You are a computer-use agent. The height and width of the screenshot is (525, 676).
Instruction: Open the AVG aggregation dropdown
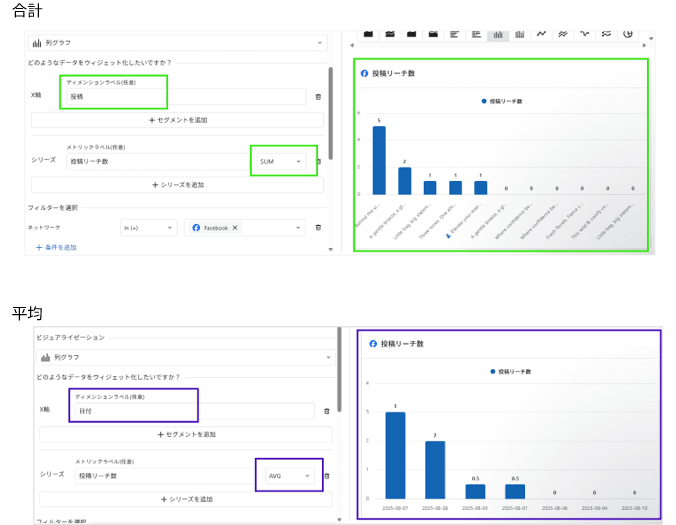[x=288, y=476]
